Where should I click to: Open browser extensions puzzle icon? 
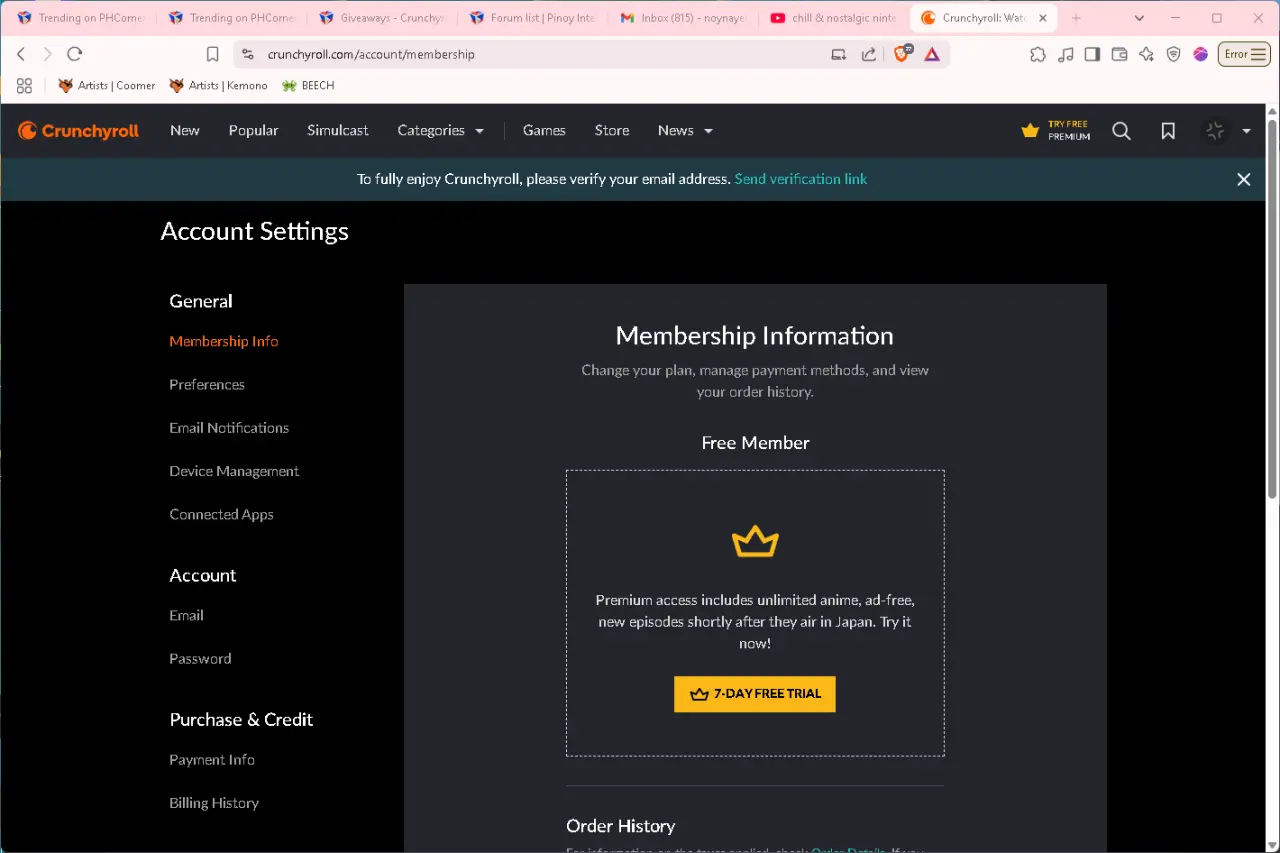(1038, 54)
